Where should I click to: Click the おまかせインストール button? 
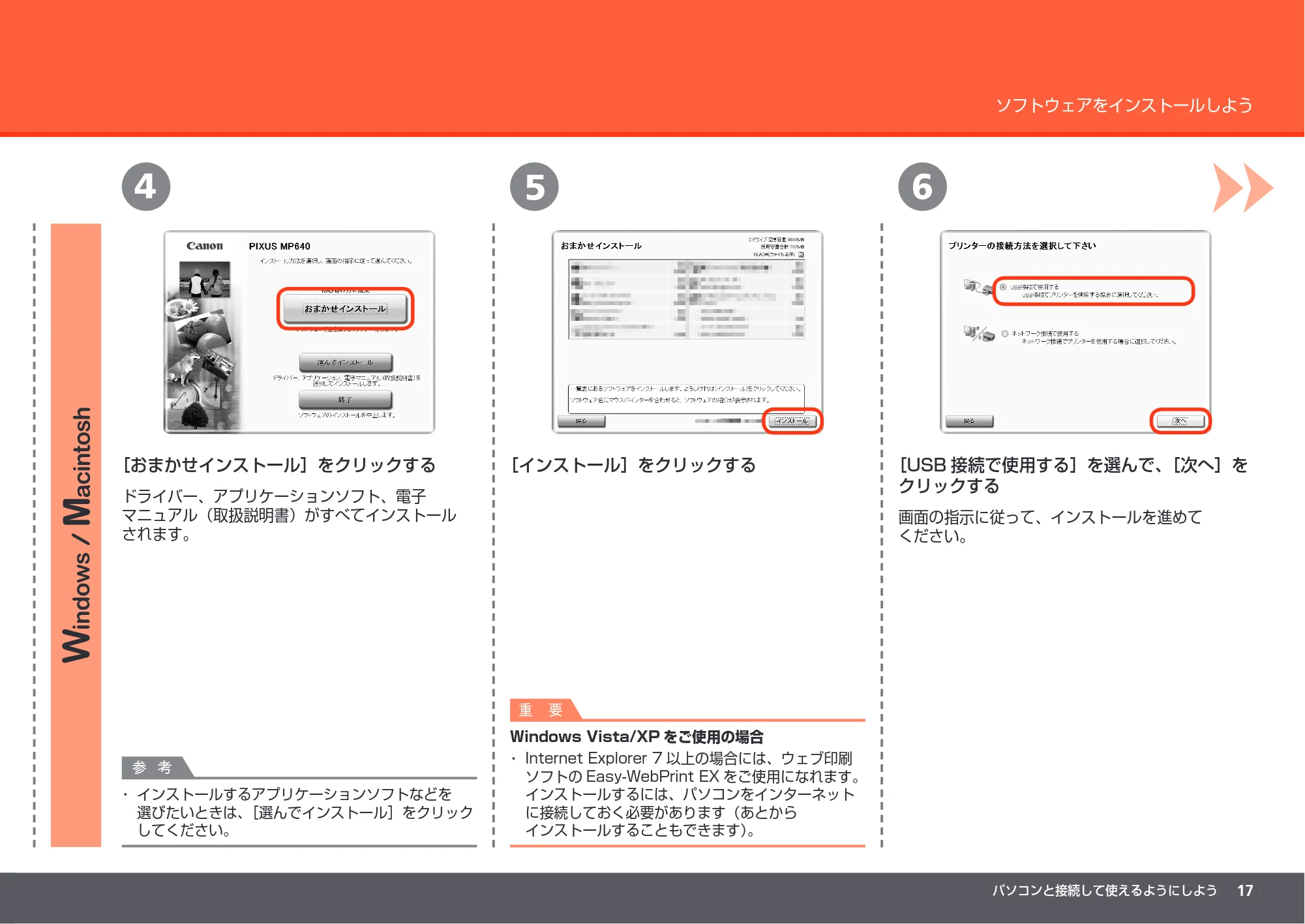click(x=345, y=308)
